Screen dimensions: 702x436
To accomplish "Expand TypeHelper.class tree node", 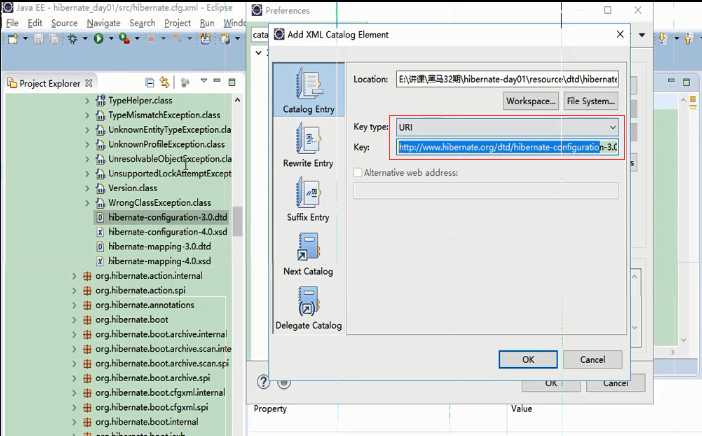I will coord(87,101).
